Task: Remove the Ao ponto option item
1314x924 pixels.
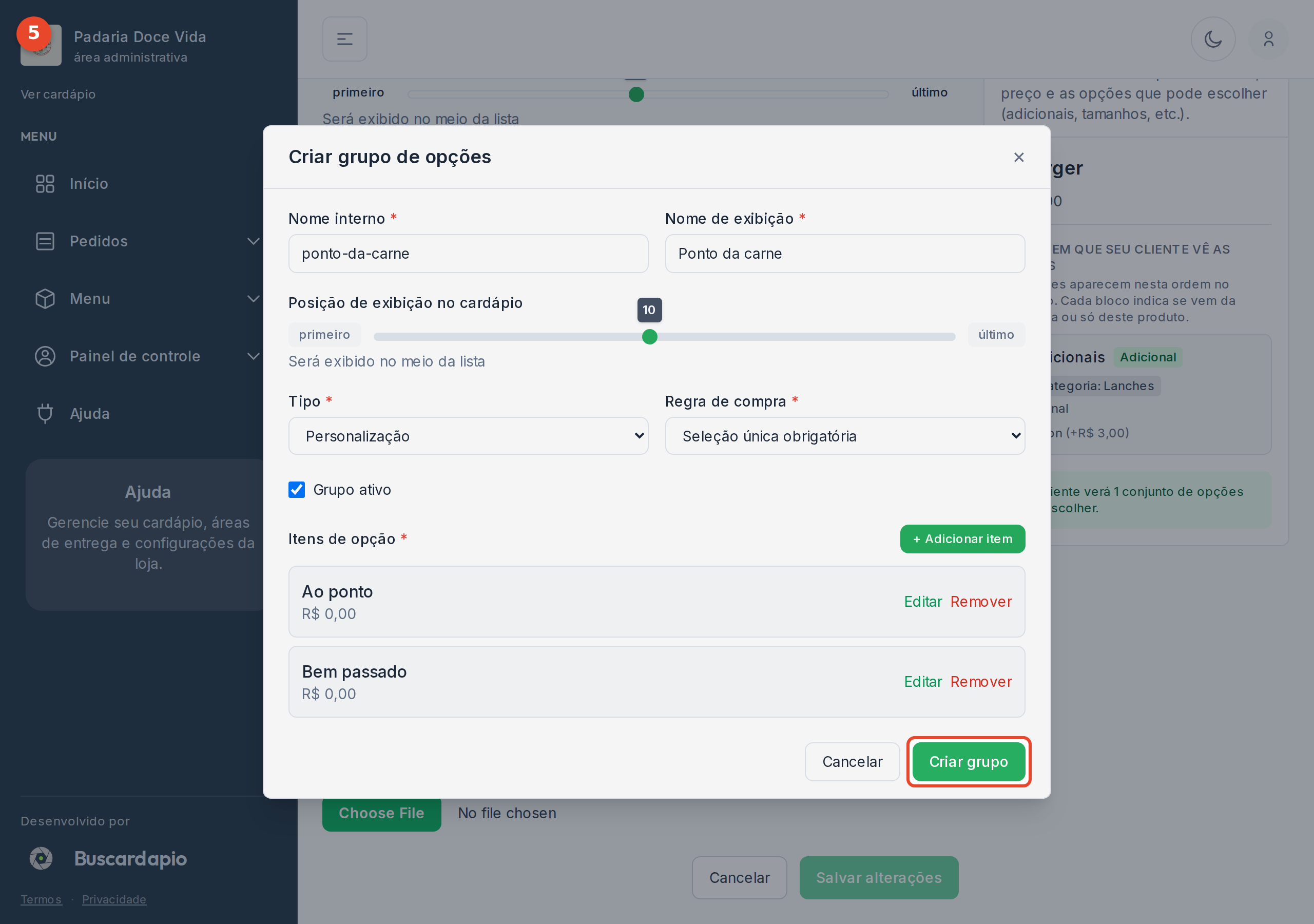Action: point(981,602)
